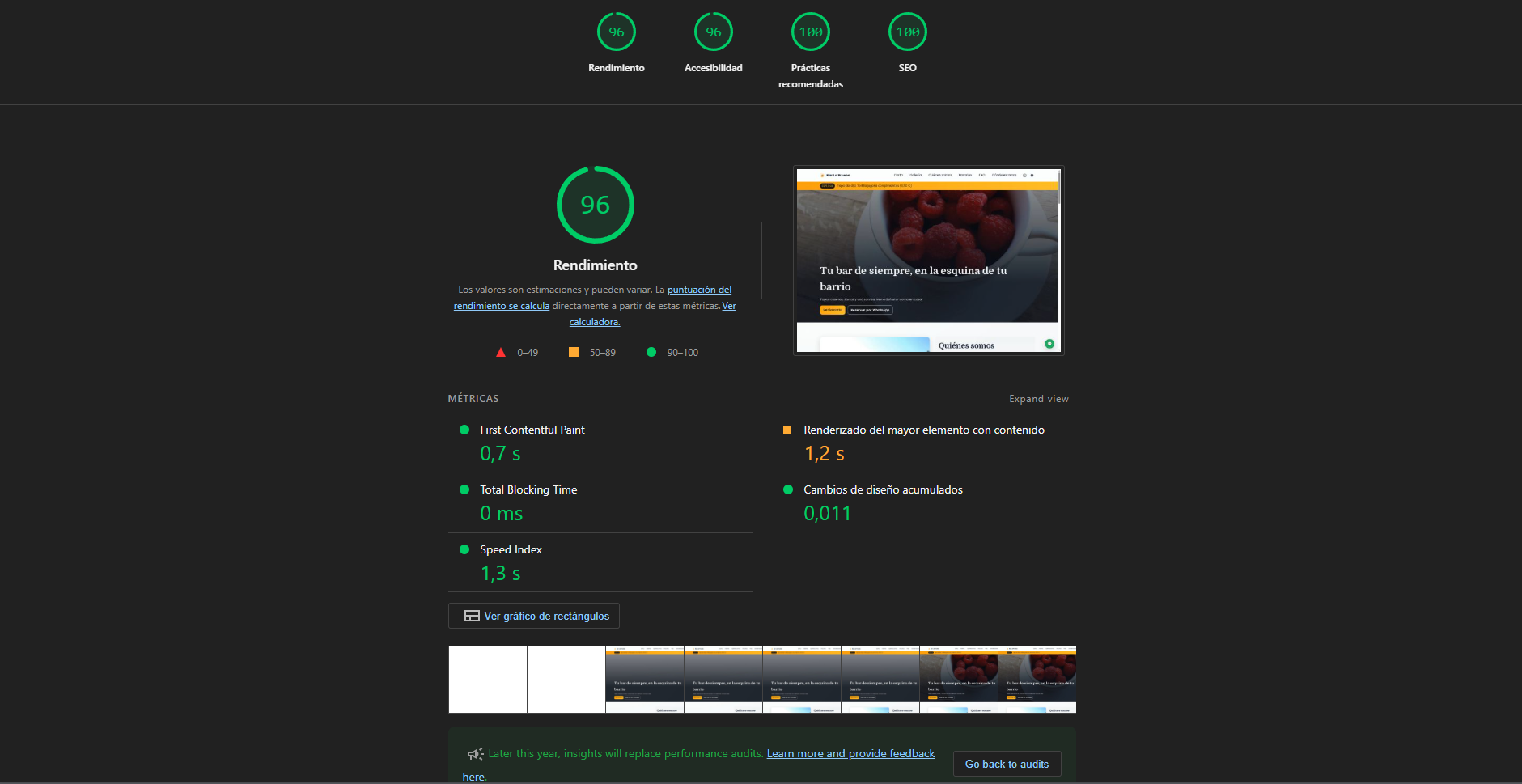Expand the Cambios de diseño acumulados metric

[883, 489]
